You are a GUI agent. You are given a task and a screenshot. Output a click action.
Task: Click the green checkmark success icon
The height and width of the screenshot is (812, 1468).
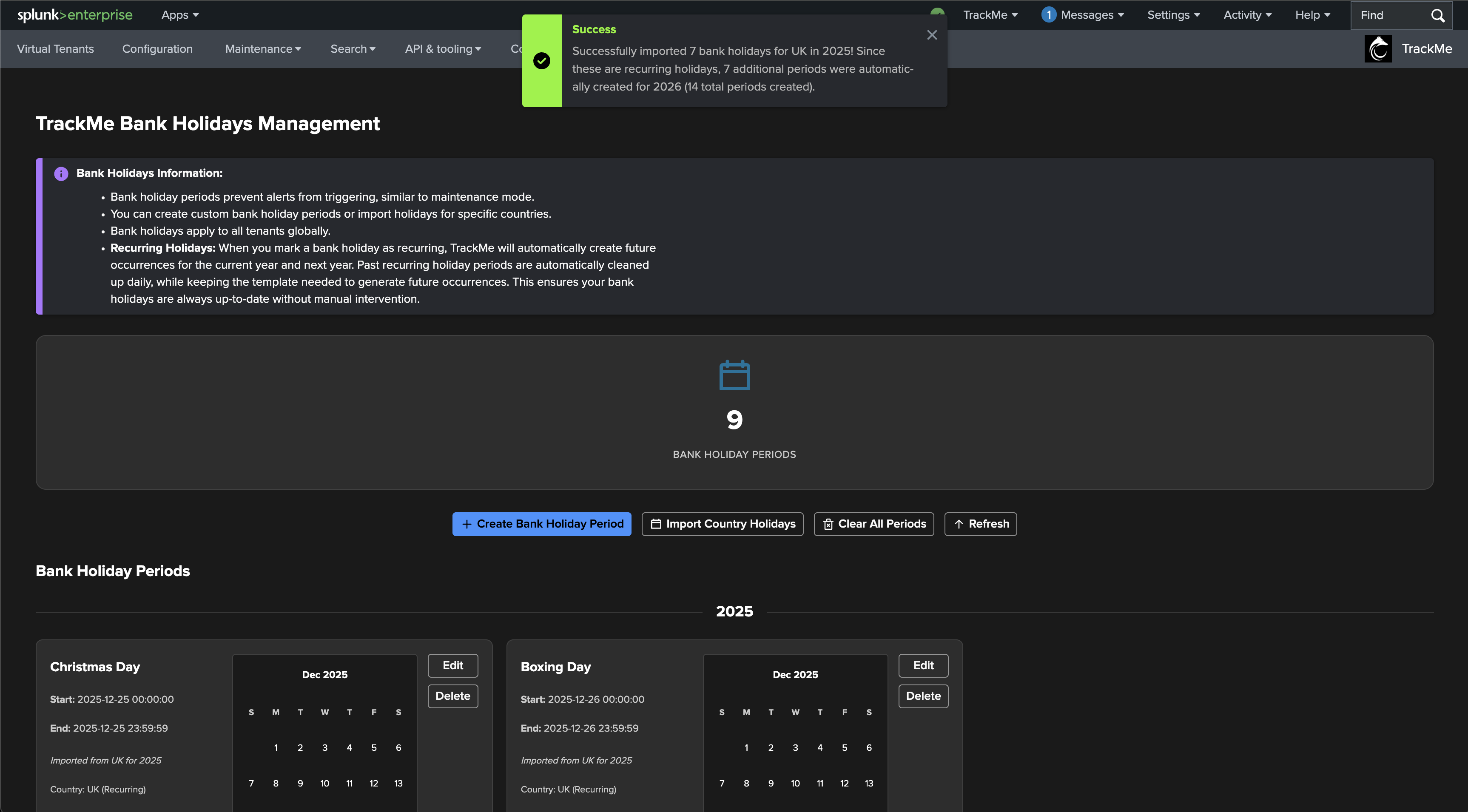(541, 60)
